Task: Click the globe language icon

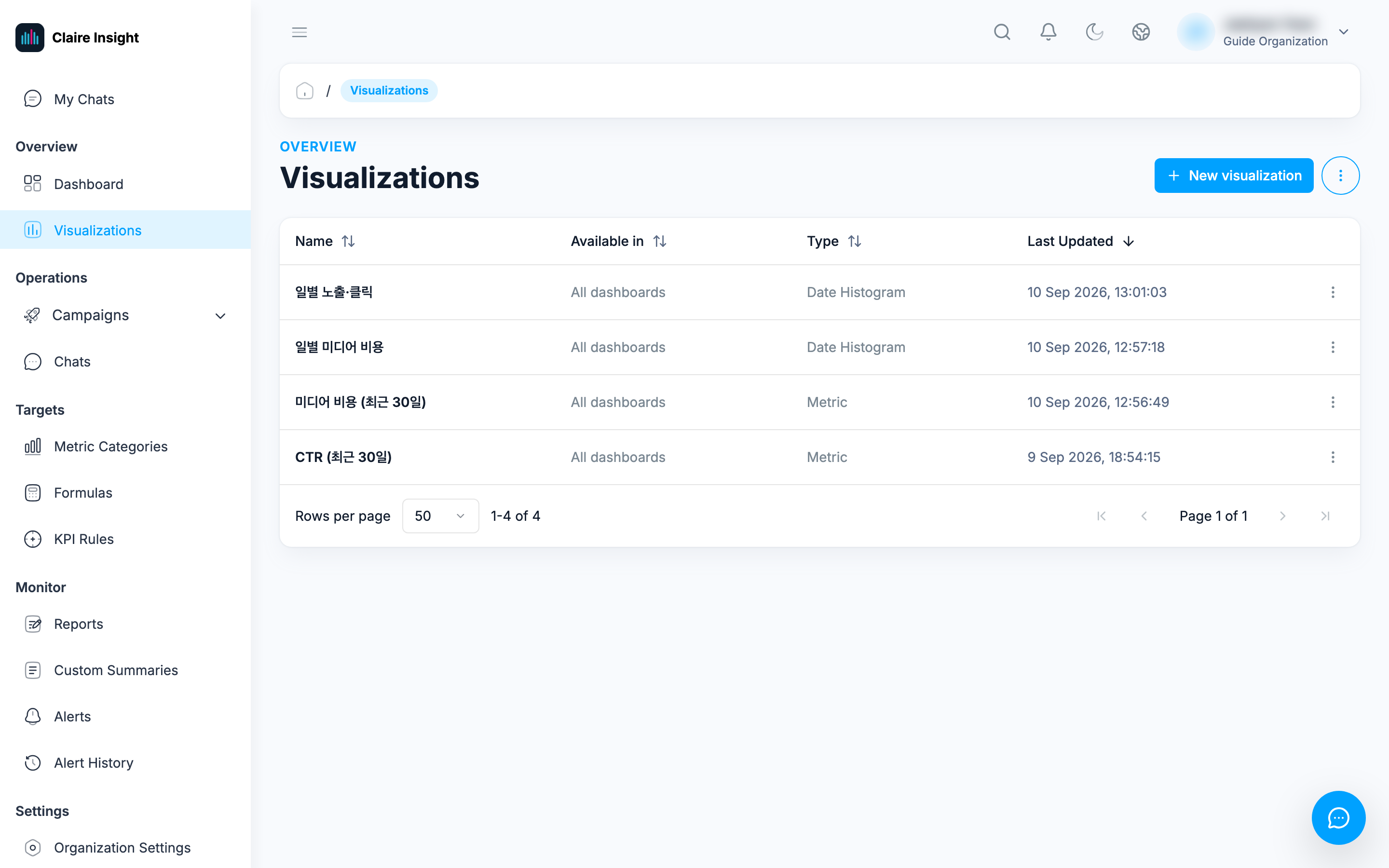Action: 1141,31
